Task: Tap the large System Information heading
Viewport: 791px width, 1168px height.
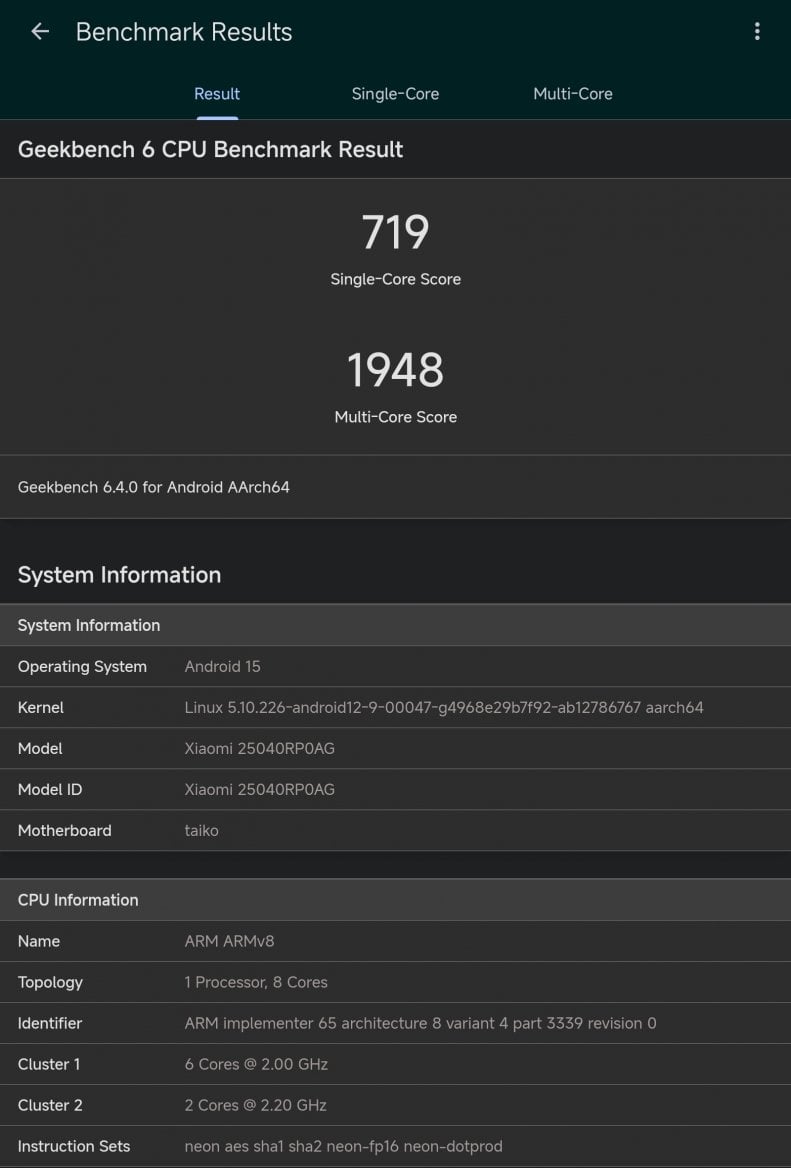Action: (x=119, y=575)
